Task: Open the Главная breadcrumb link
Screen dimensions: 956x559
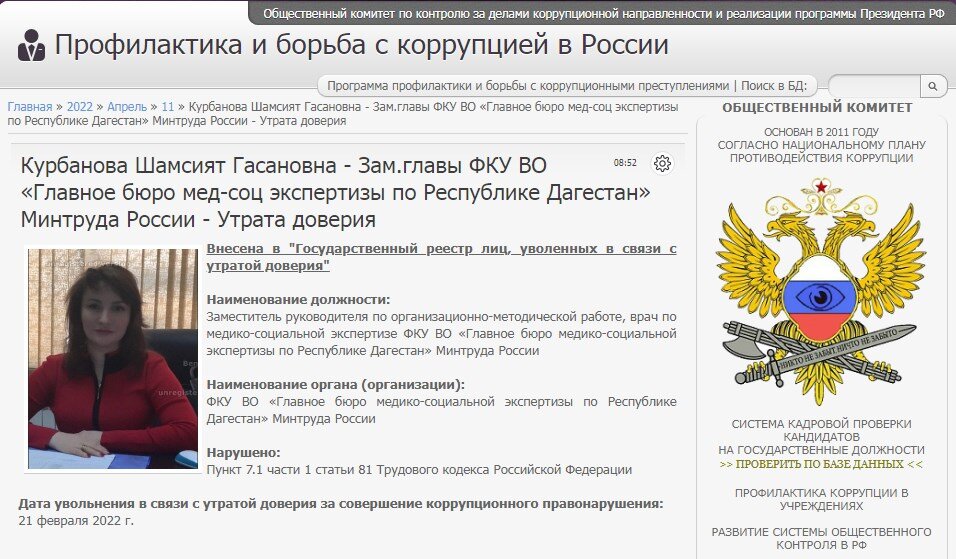Action: coord(30,107)
